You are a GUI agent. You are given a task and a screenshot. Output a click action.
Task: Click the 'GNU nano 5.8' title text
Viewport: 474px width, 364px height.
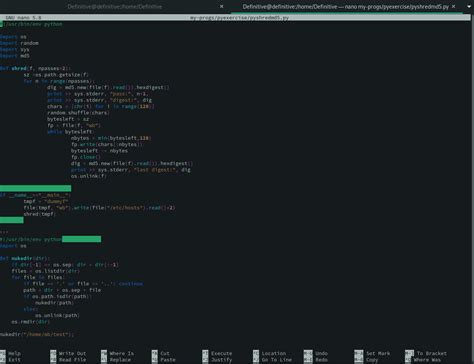tap(23, 18)
